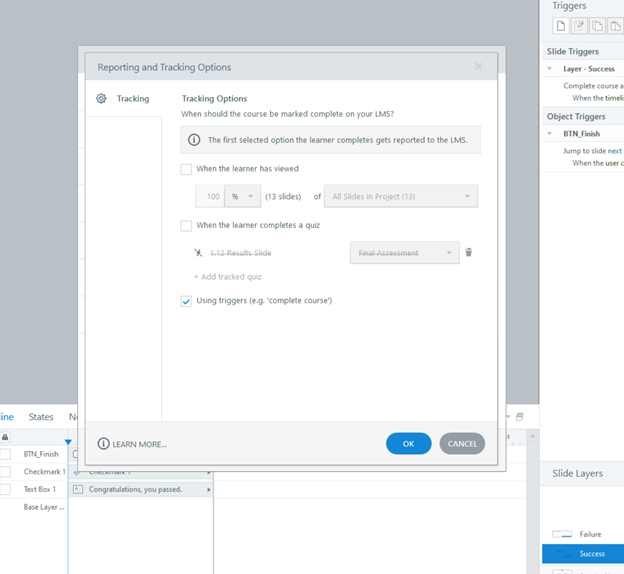The height and width of the screenshot is (574, 624).
Task: Click the info icon beside Learn More
Action: pyautogui.click(x=103, y=444)
